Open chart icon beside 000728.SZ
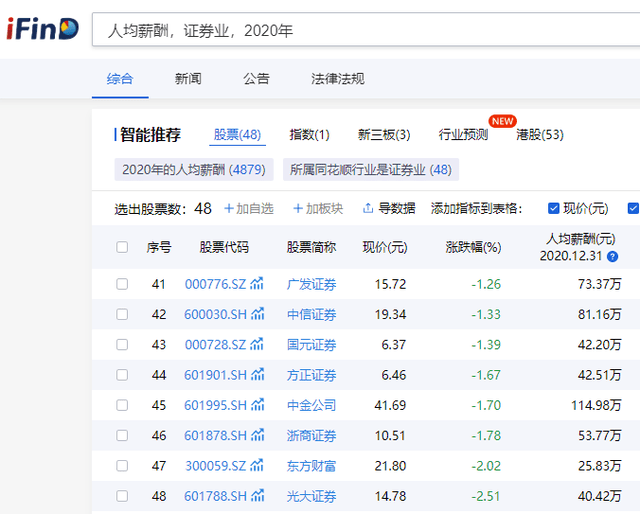 (257, 344)
